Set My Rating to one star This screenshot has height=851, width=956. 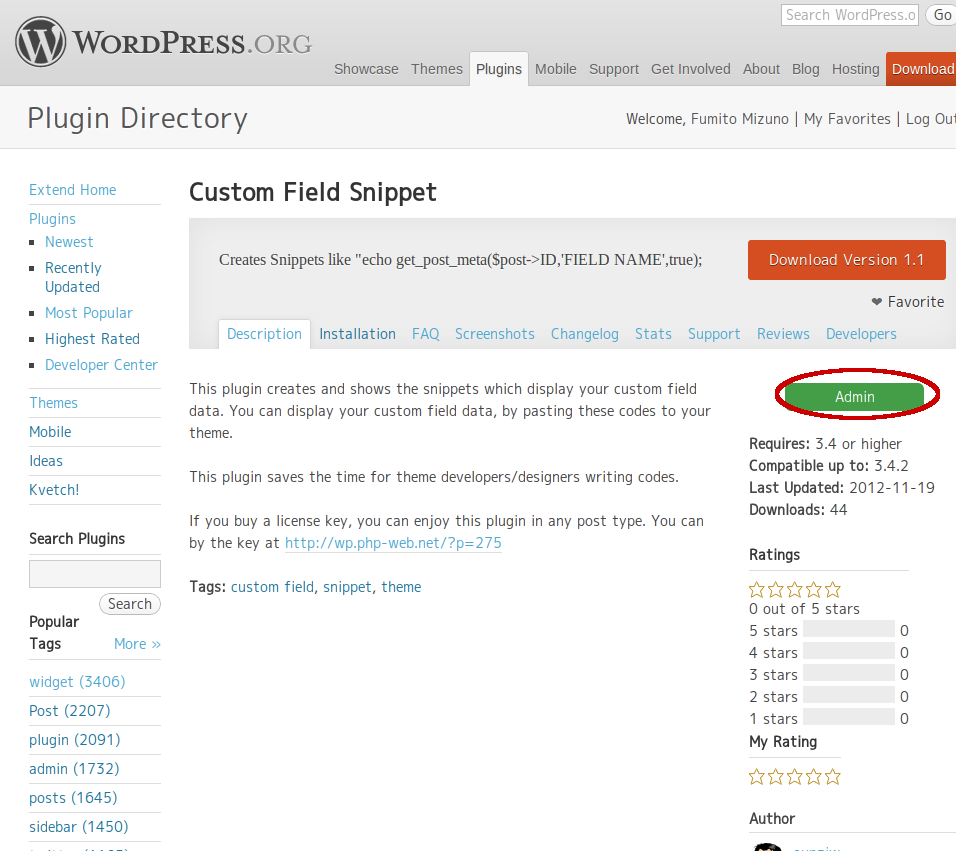coord(757,777)
